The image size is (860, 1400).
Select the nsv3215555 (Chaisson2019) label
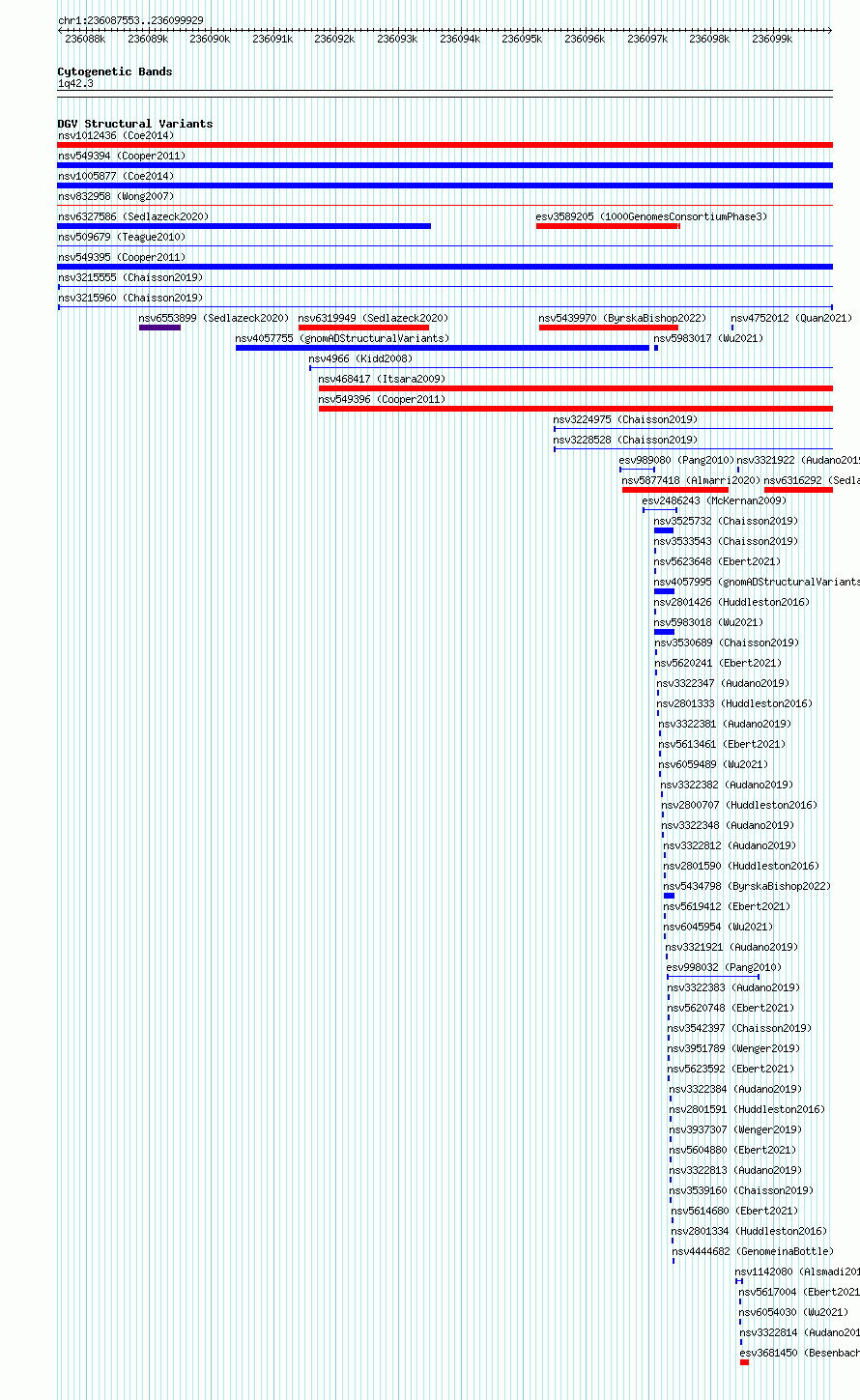pos(130,277)
